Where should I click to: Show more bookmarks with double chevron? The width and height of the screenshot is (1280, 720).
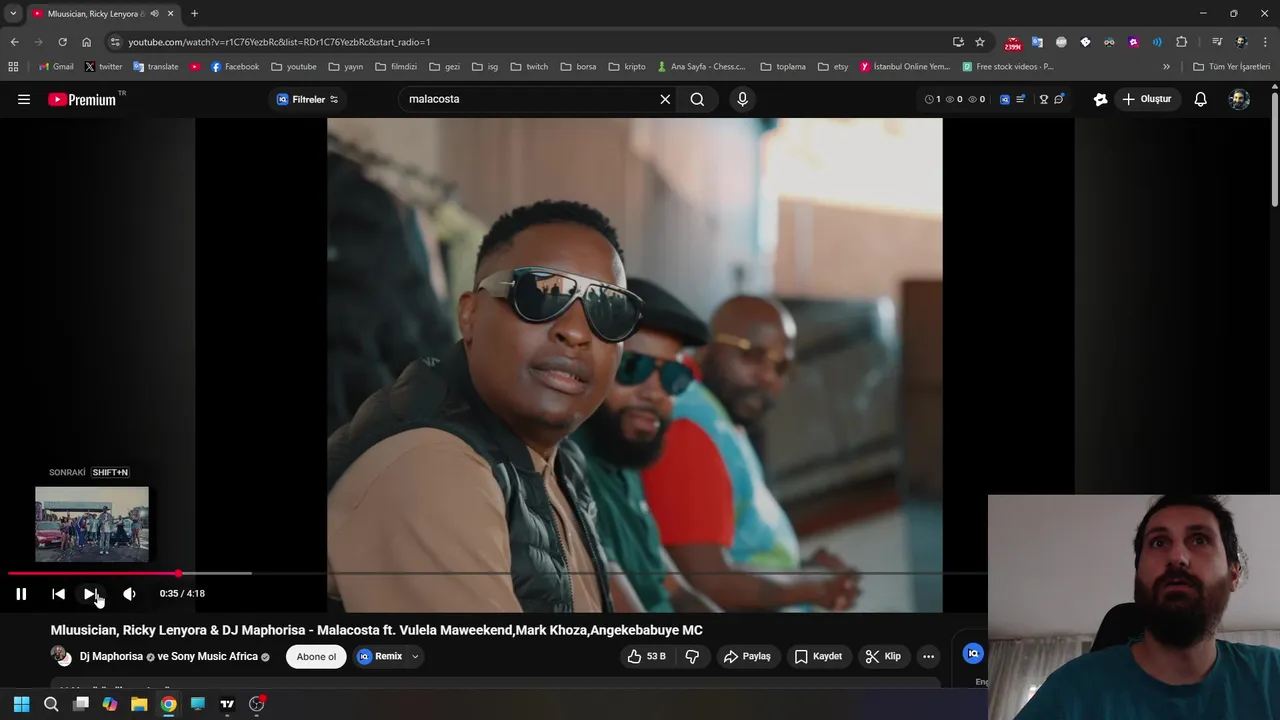click(x=1166, y=67)
